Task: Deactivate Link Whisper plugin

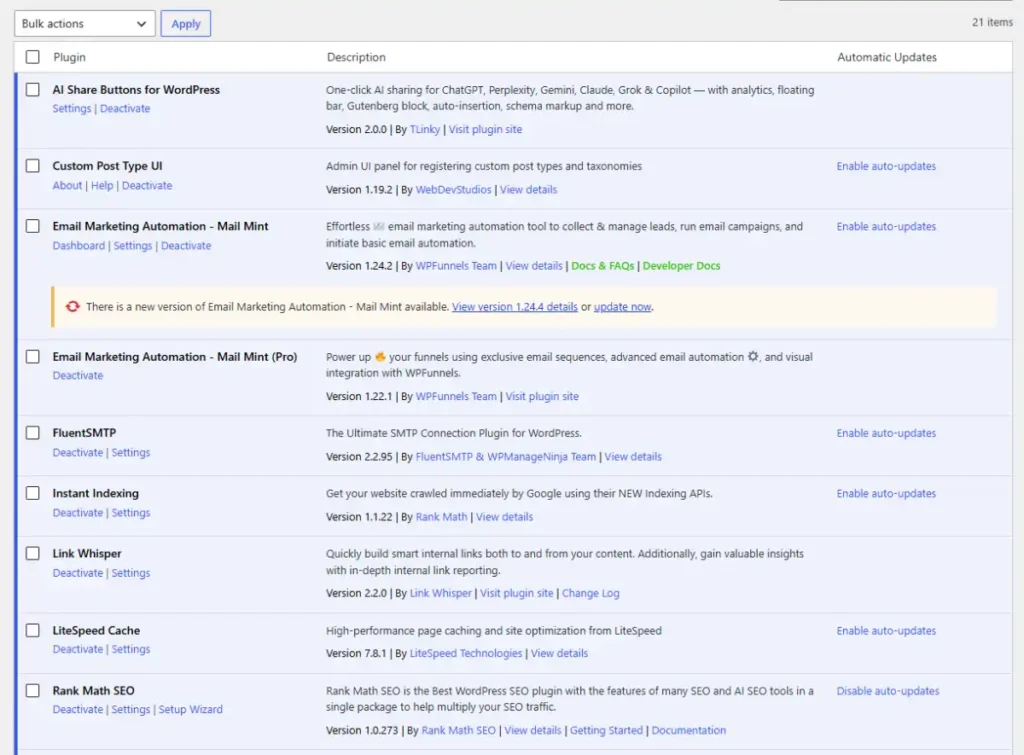Action: pos(78,573)
